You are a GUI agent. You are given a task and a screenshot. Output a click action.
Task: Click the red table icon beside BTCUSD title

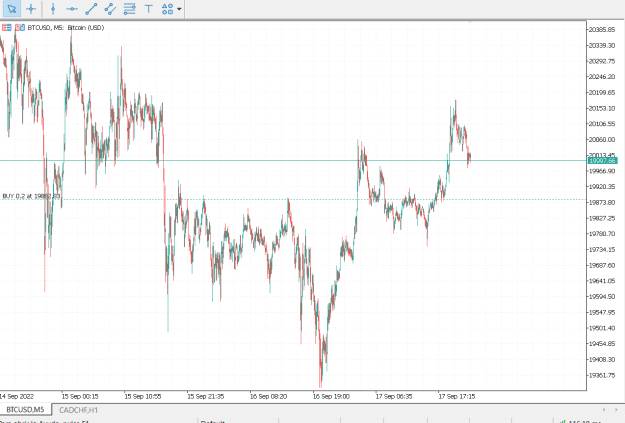[x=6, y=28]
